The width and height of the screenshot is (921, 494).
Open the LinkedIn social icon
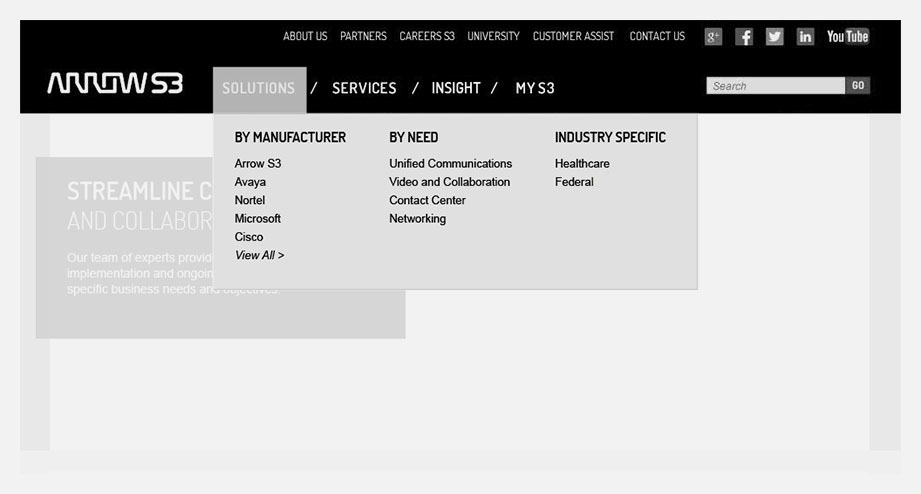click(x=805, y=37)
